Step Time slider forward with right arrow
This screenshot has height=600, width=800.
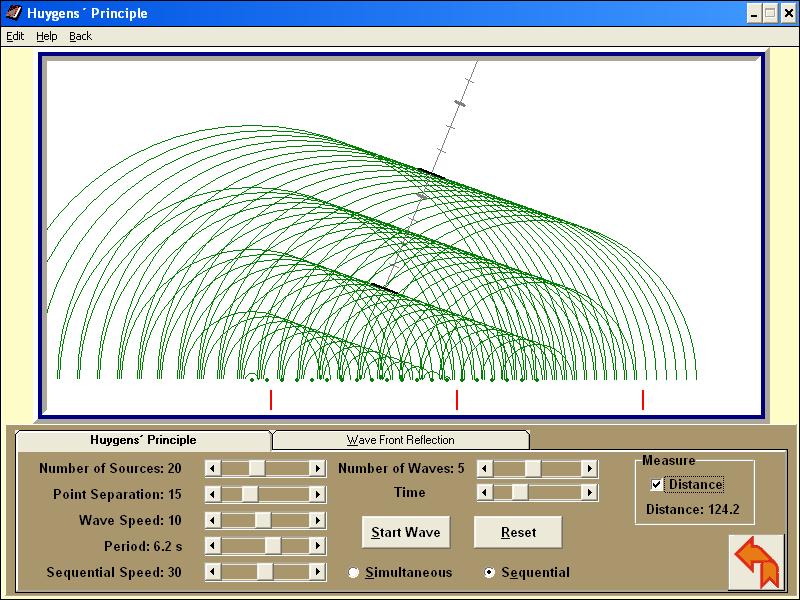(589, 492)
